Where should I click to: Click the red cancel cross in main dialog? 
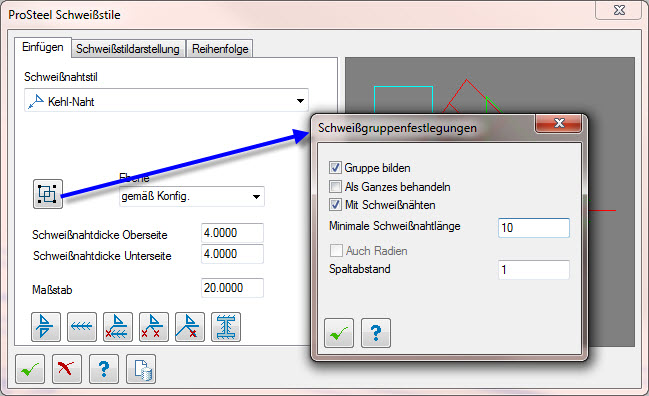(67, 369)
